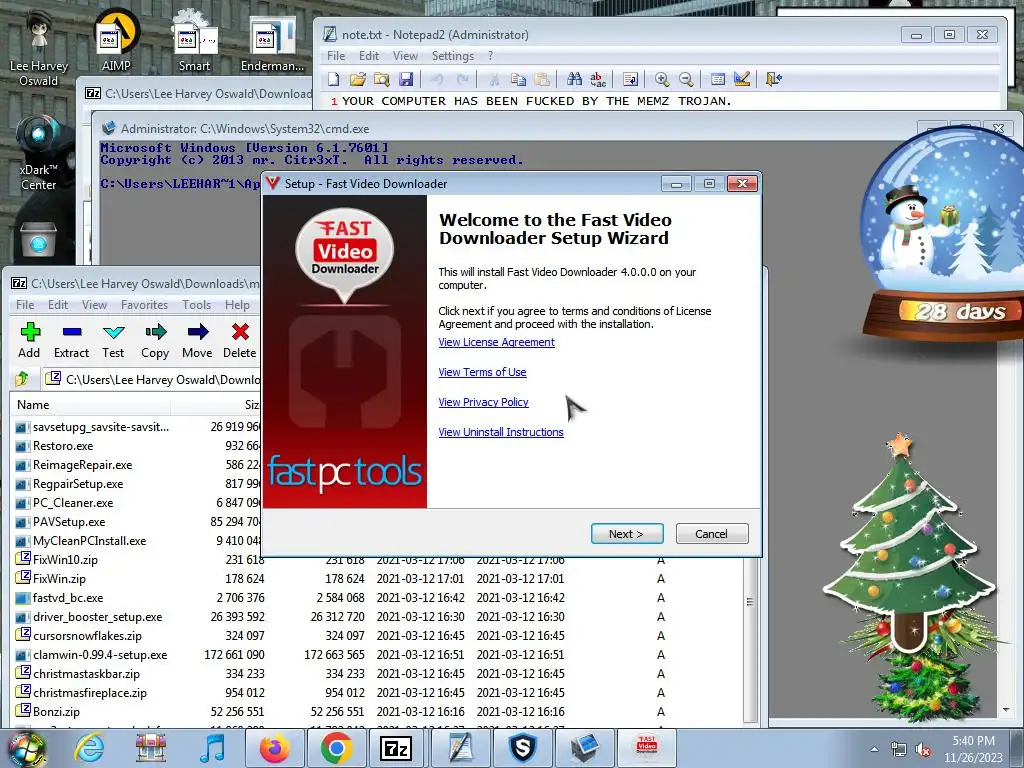This screenshot has width=1024, height=768.
Task: Select Restoro.exe in file list
Action: coord(63,446)
